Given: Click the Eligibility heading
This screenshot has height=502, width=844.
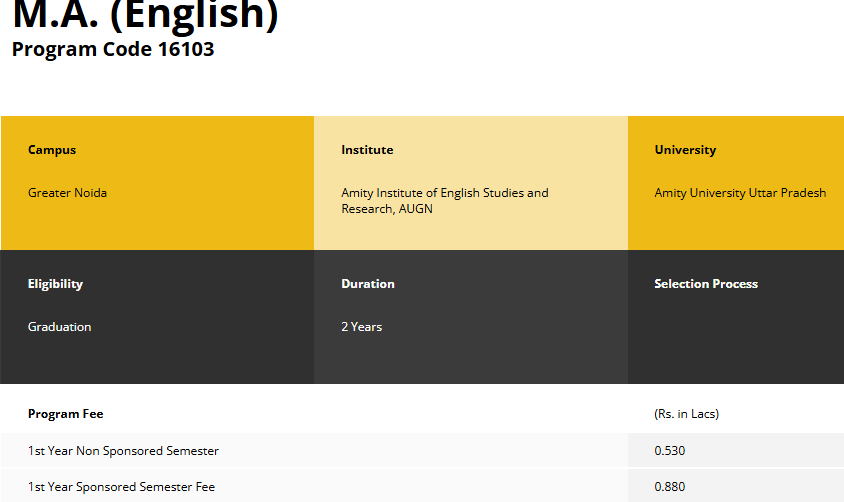Looking at the screenshot, I should click(x=55, y=284).
